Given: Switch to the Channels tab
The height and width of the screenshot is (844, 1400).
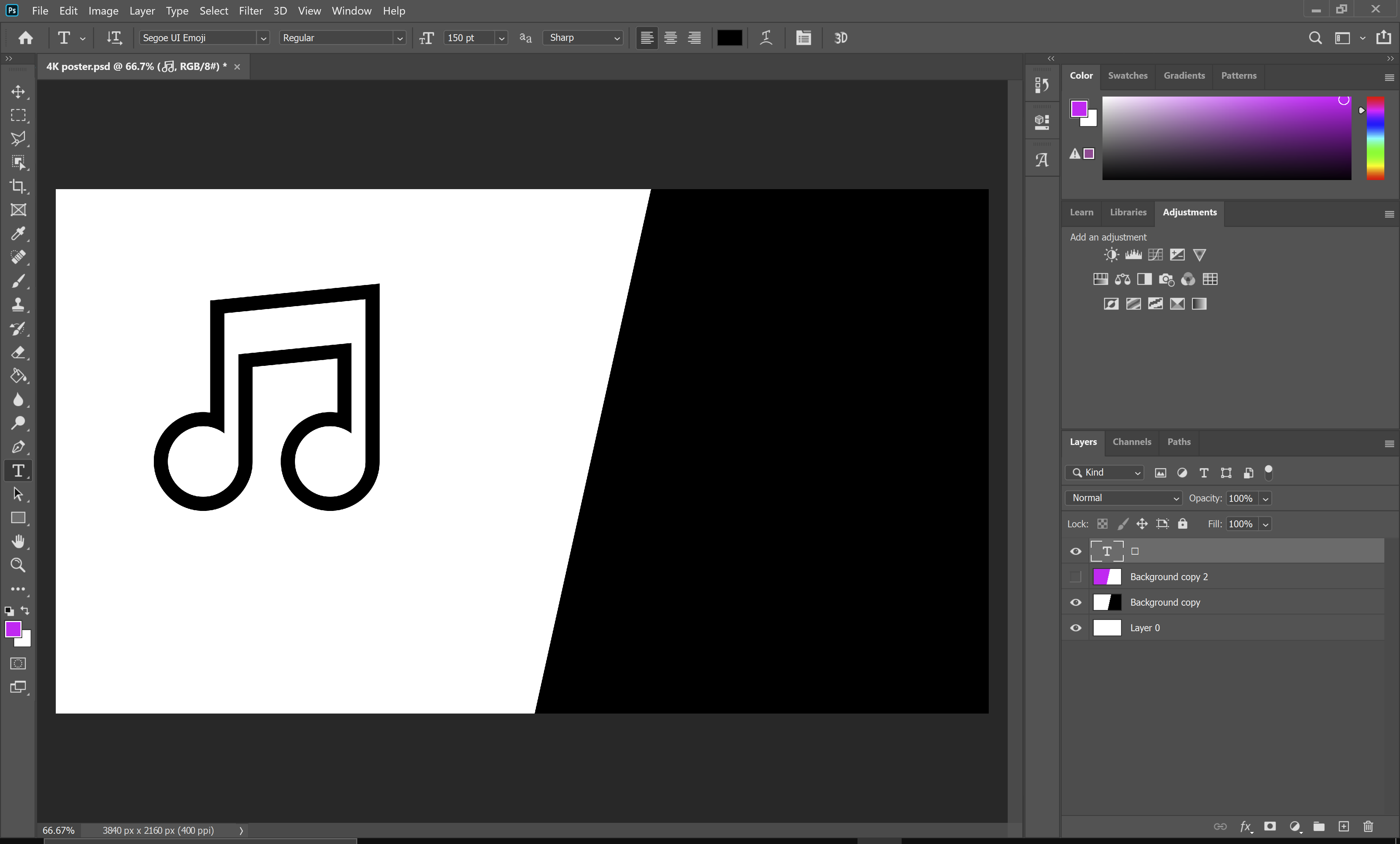Looking at the screenshot, I should [x=1132, y=442].
